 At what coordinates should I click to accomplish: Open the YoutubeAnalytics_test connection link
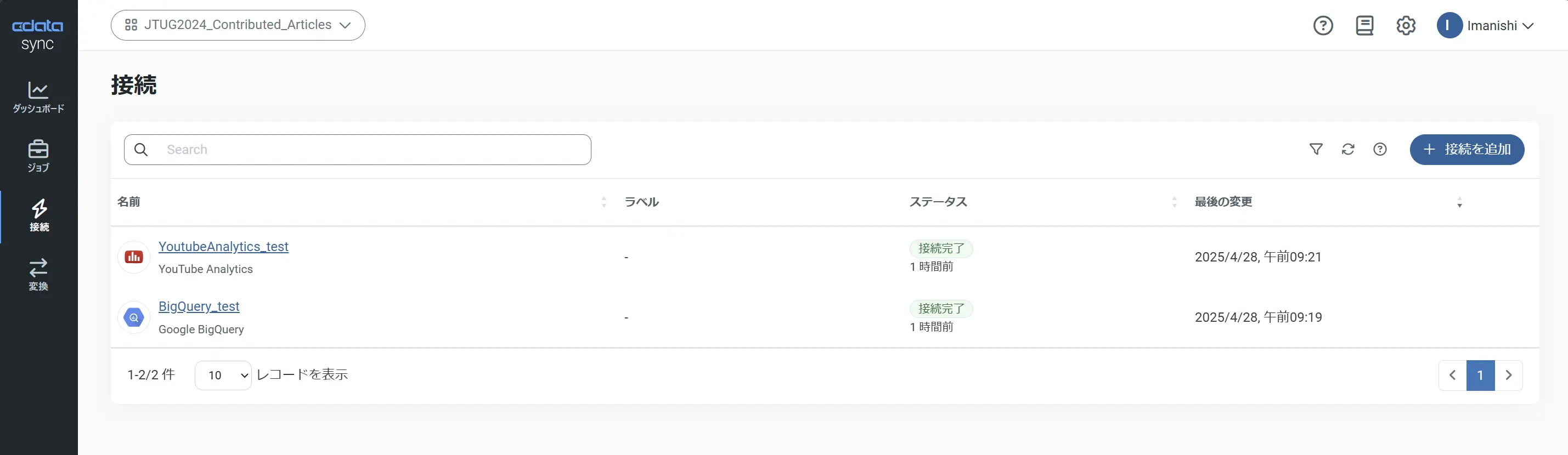[223, 246]
